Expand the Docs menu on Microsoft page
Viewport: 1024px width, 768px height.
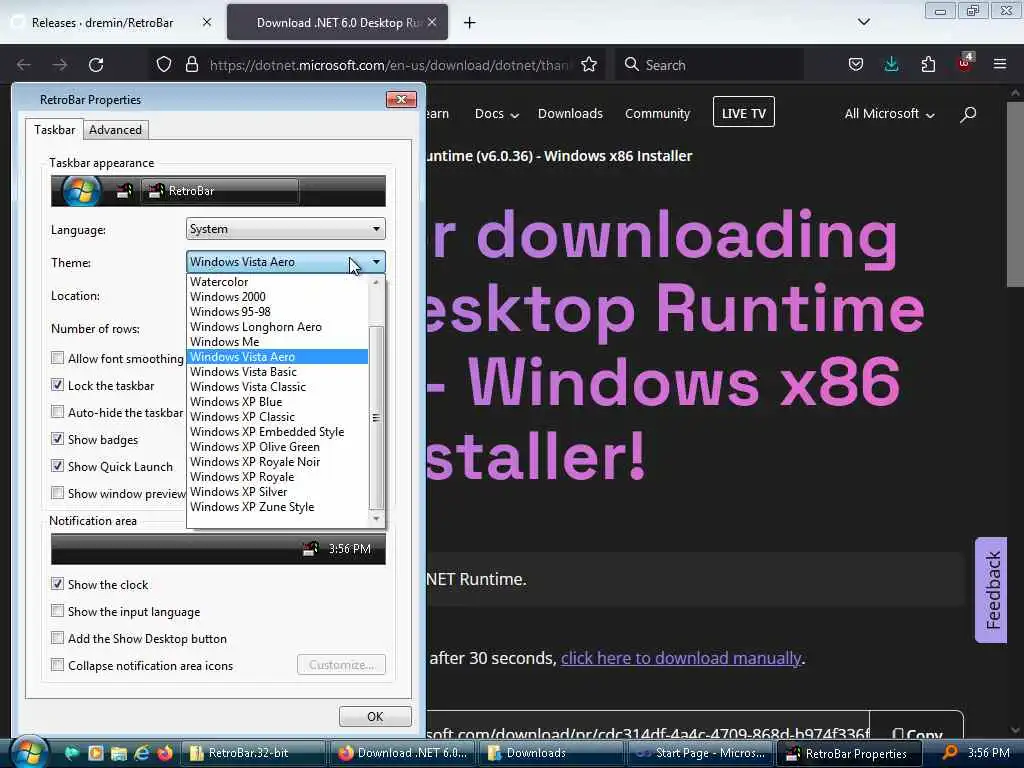(x=497, y=114)
